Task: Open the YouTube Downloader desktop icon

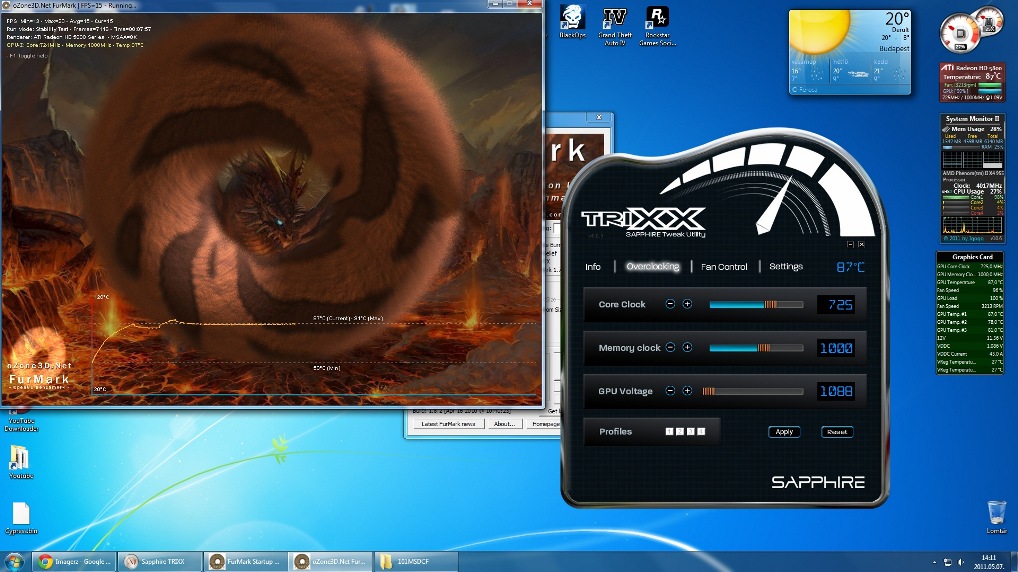Action: (21, 419)
